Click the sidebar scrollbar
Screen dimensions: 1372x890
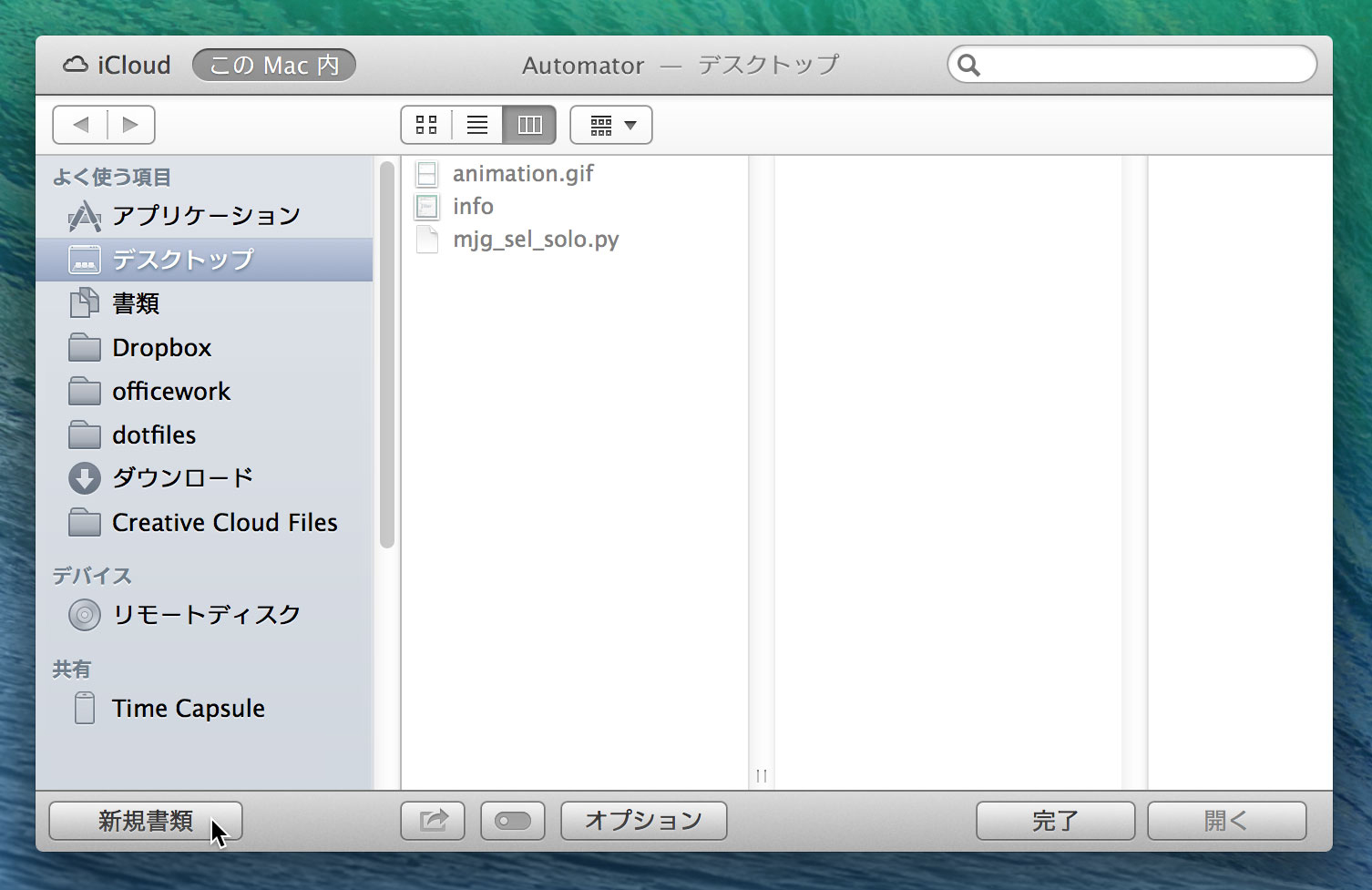tap(387, 355)
